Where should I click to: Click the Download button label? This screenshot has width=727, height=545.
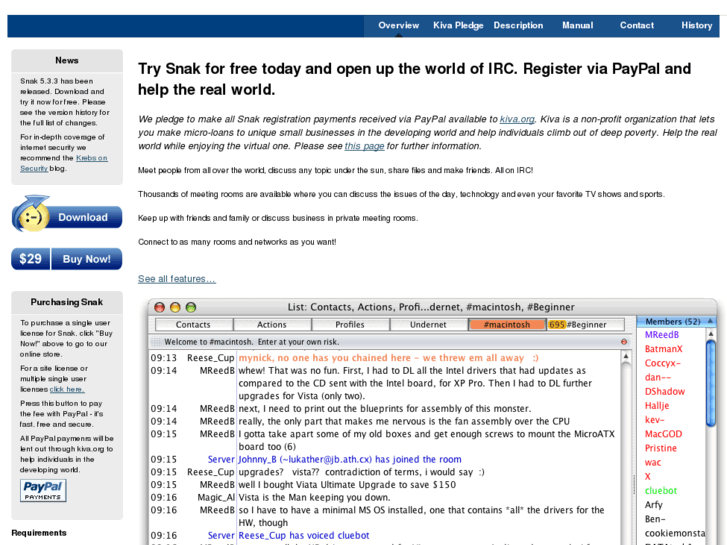(x=83, y=217)
